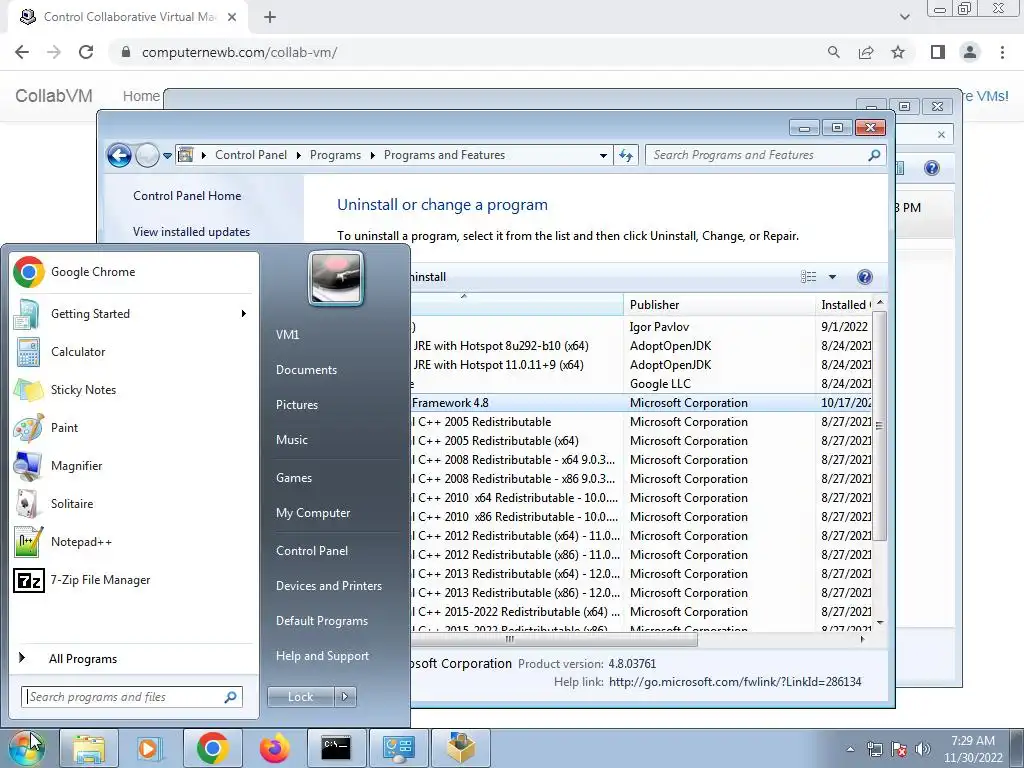Open Devices and Printers
Image resolution: width=1024 pixels, height=768 pixels.
[329, 586]
